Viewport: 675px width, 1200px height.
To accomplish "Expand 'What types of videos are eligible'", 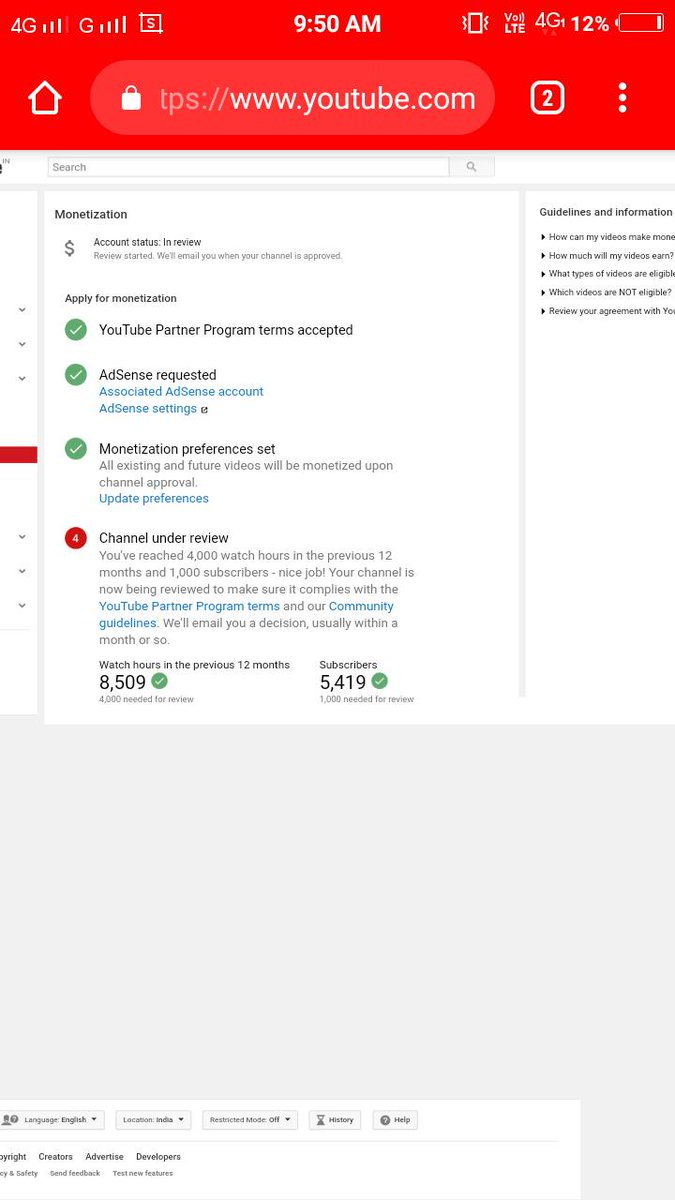I will 607,274.
